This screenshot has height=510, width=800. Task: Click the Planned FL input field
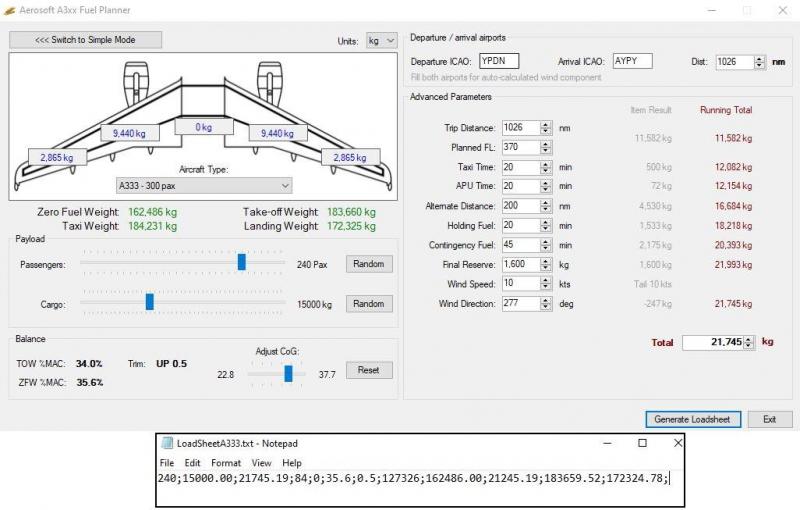(x=521, y=147)
